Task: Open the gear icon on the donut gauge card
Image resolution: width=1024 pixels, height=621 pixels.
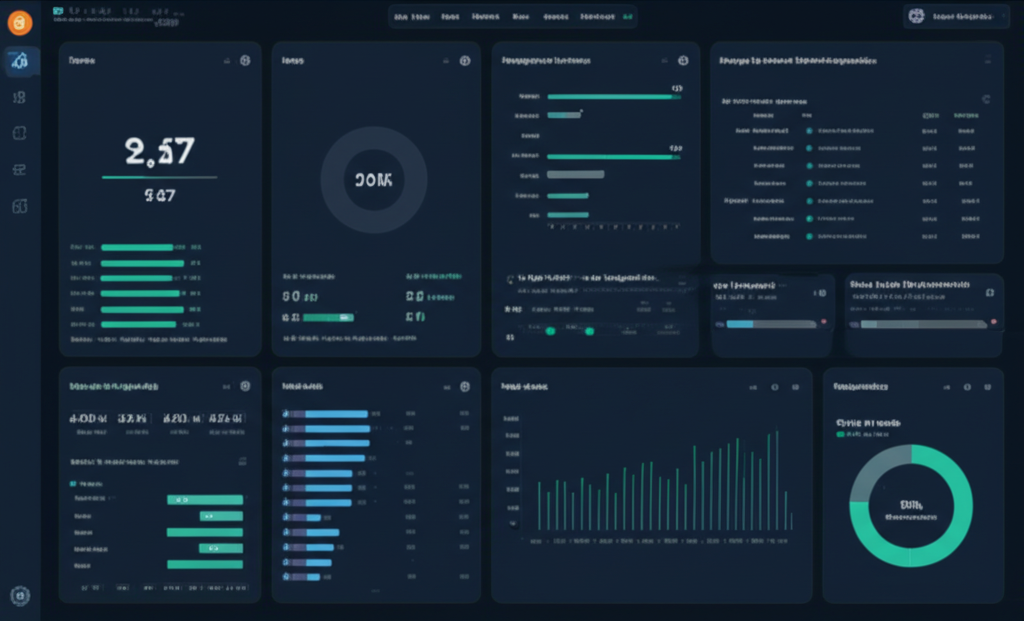Action: 464,60
